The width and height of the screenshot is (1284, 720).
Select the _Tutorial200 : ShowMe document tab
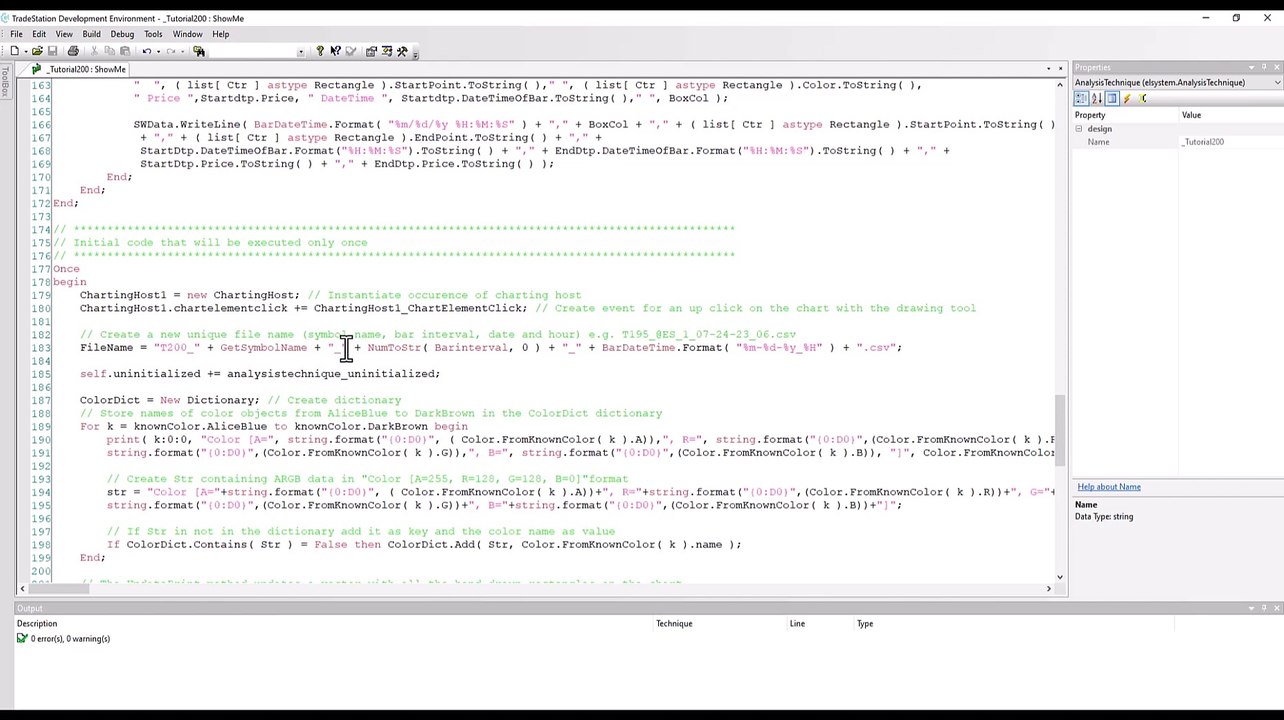click(78, 69)
